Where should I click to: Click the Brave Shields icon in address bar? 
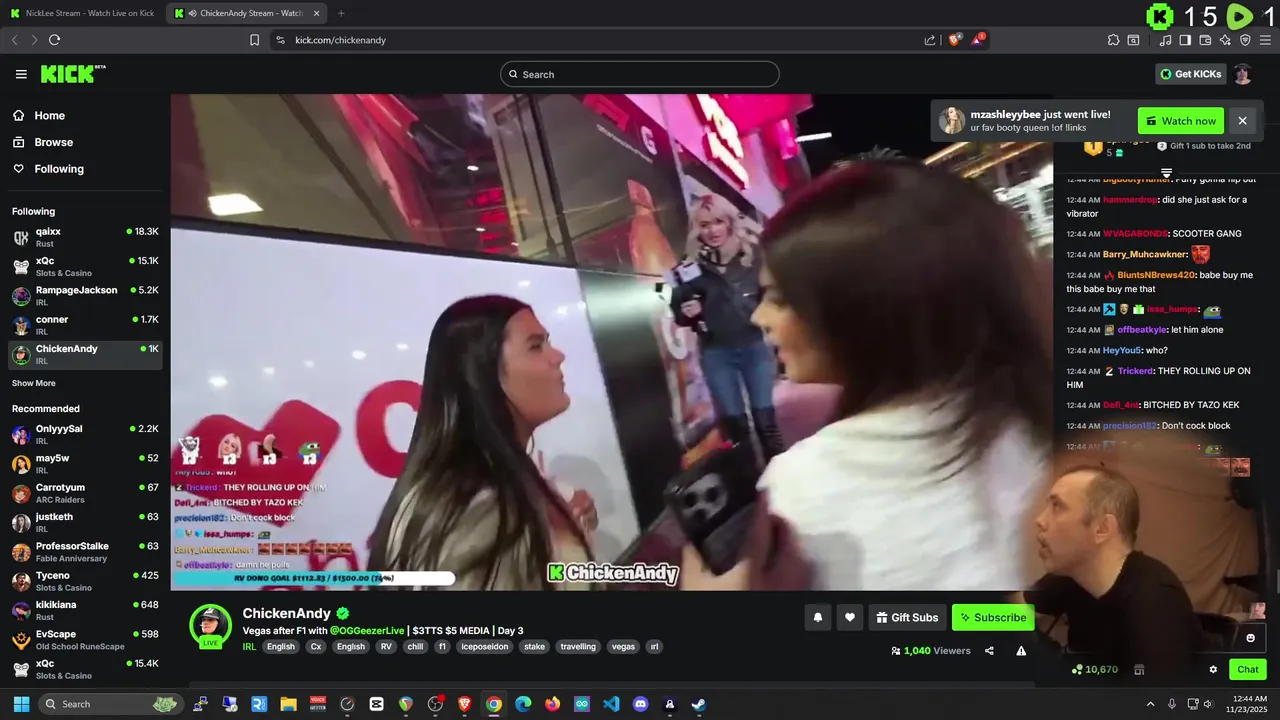[955, 40]
